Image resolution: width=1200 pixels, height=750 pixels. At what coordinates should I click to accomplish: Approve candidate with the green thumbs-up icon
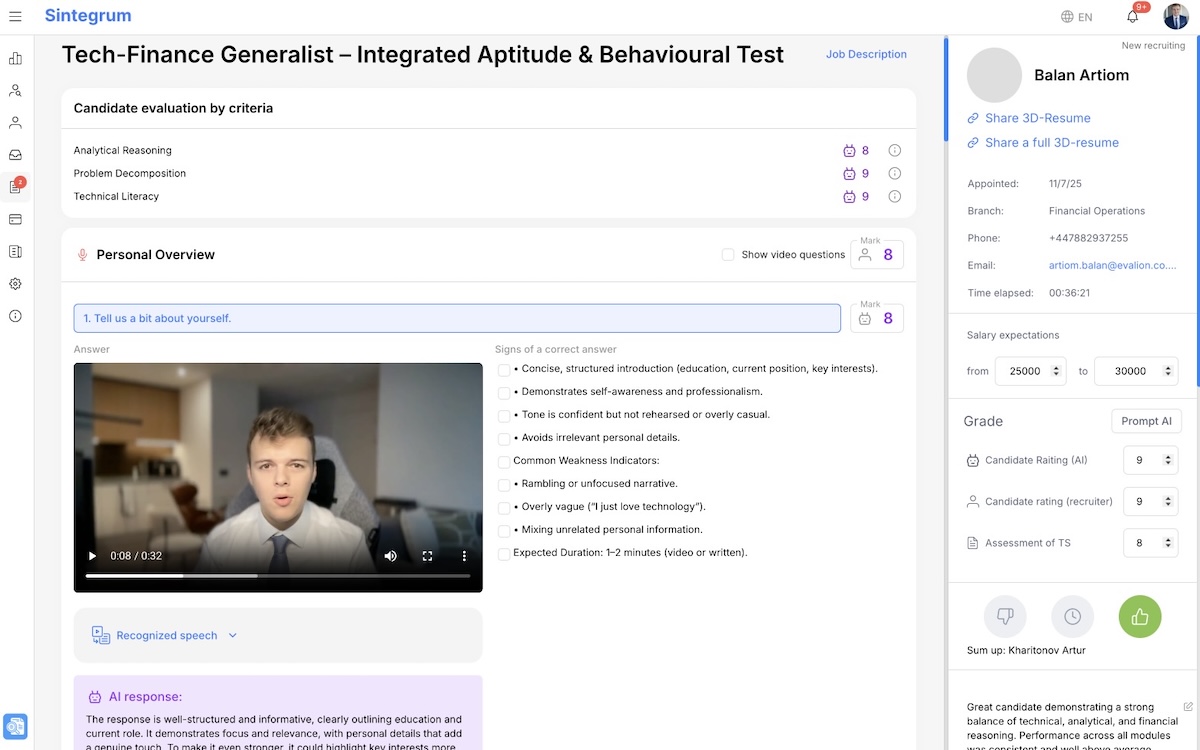pos(1139,616)
